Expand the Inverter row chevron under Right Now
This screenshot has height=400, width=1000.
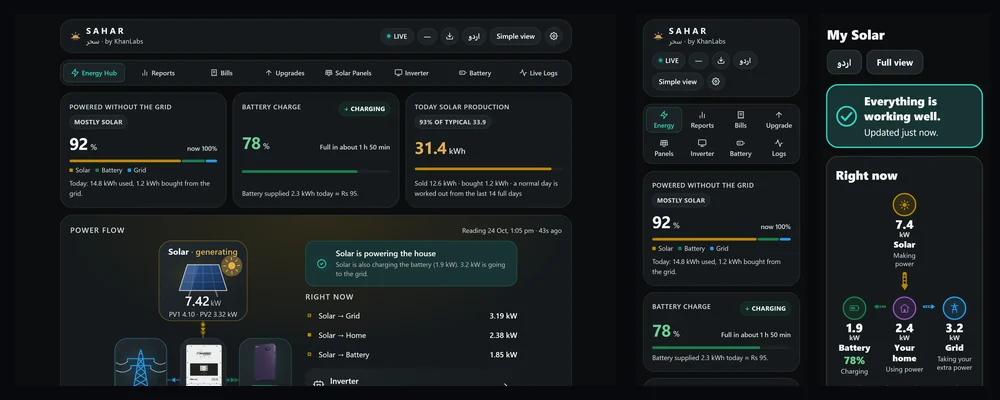pyautogui.click(x=506, y=384)
